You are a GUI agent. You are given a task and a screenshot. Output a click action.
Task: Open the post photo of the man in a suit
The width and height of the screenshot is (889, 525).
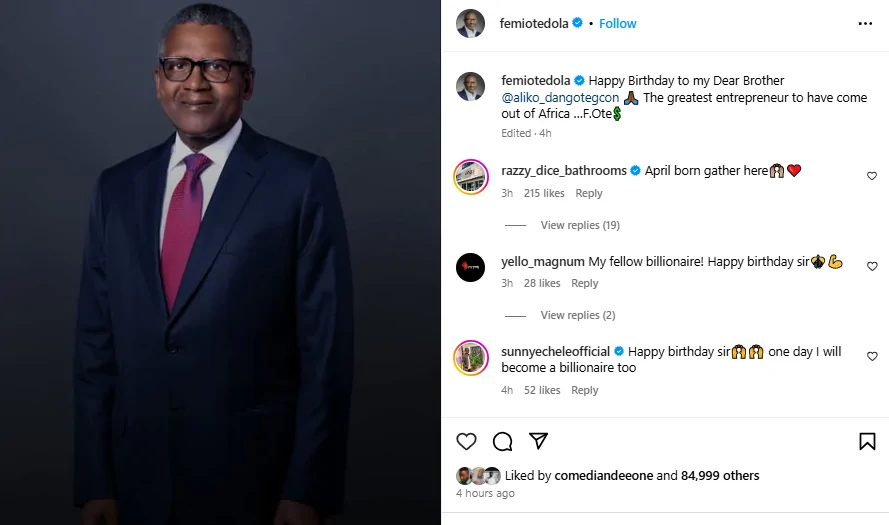coord(220,262)
